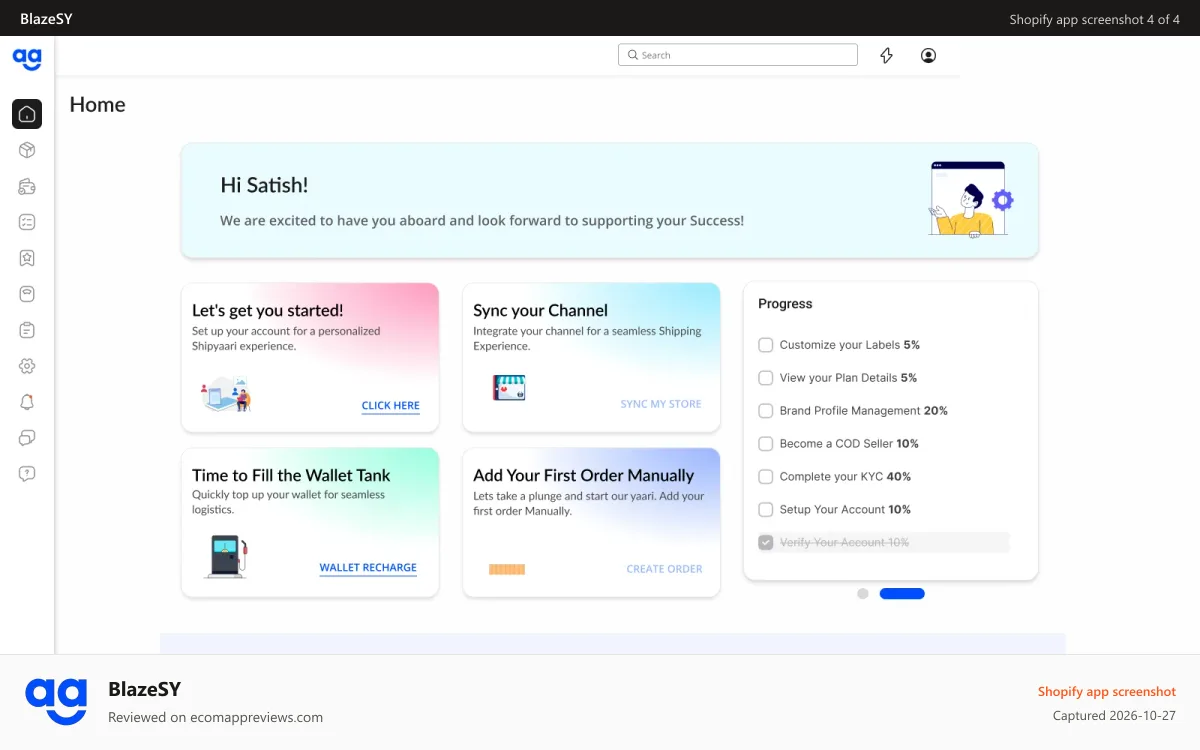This screenshot has width=1200, height=750.
Task: Click the Home page title
Action: pyautogui.click(x=97, y=105)
